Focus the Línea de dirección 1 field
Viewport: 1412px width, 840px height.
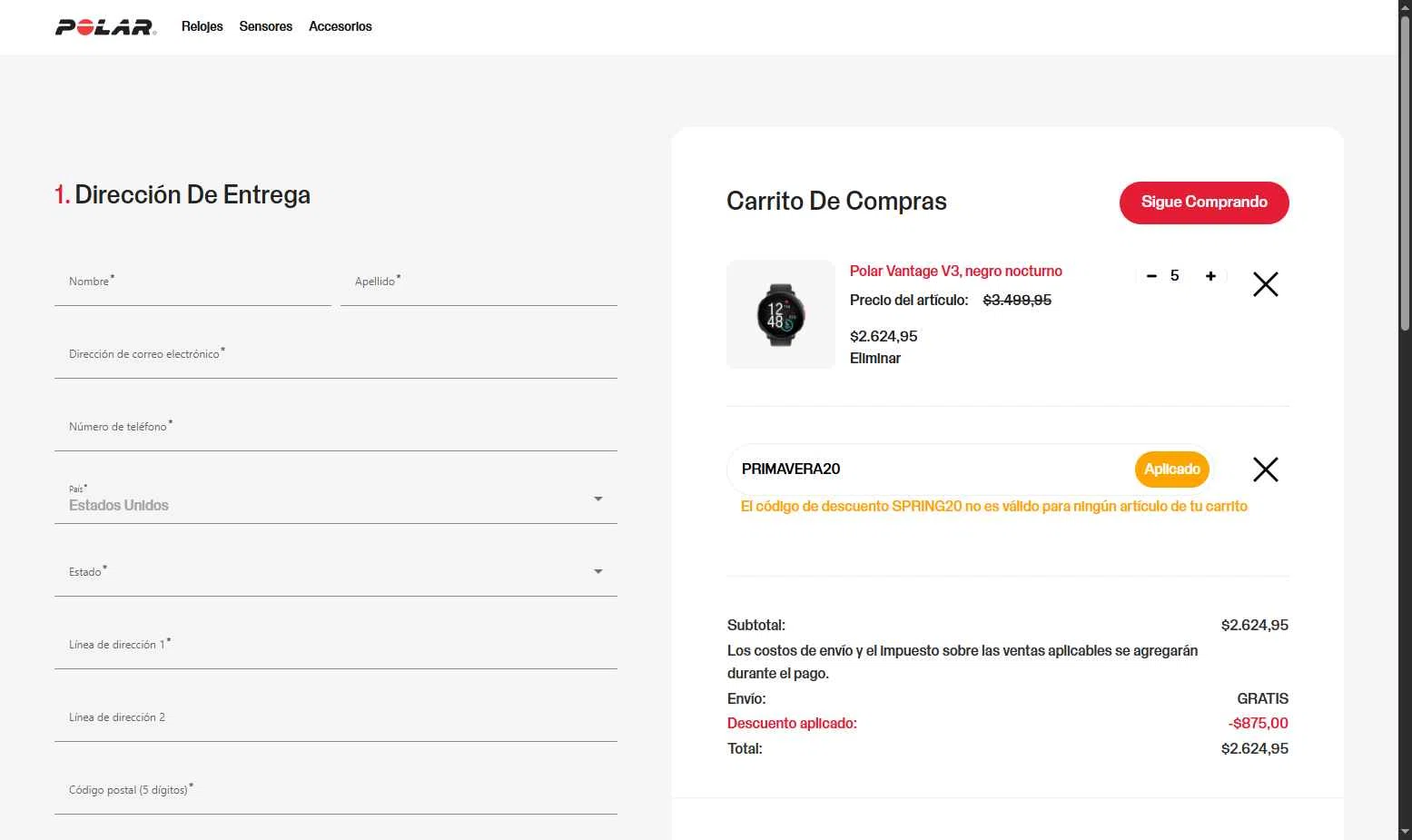[x=336, y=646]
